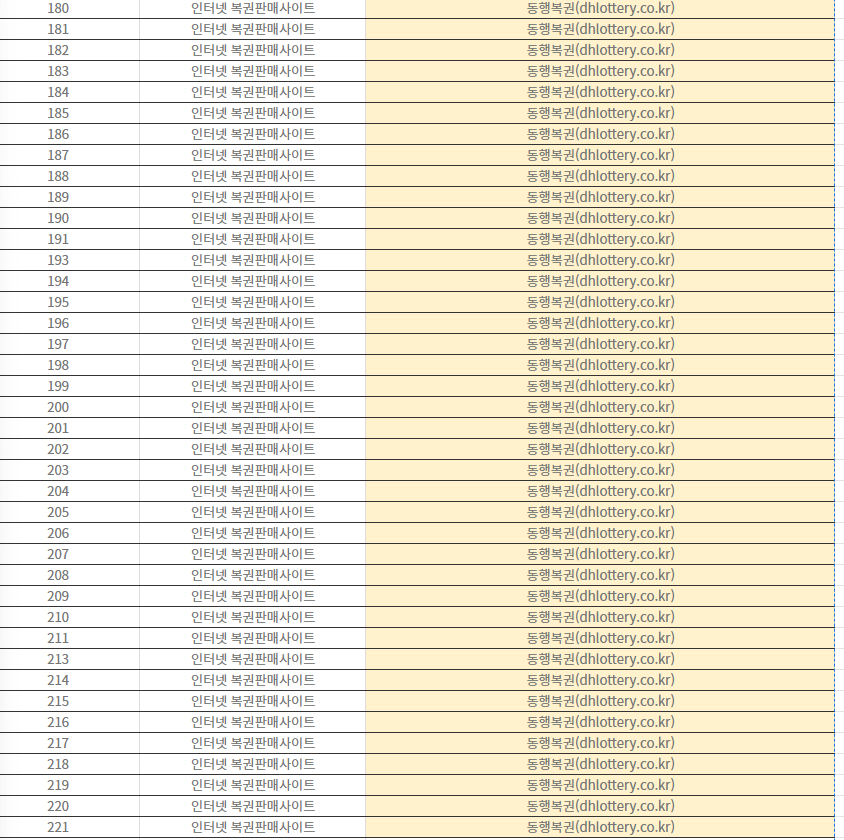Viewport: 844px width, 840px height.
Task: Select 인터넷 복권판매사이트 cell in row 207
Action: (252, 554)
